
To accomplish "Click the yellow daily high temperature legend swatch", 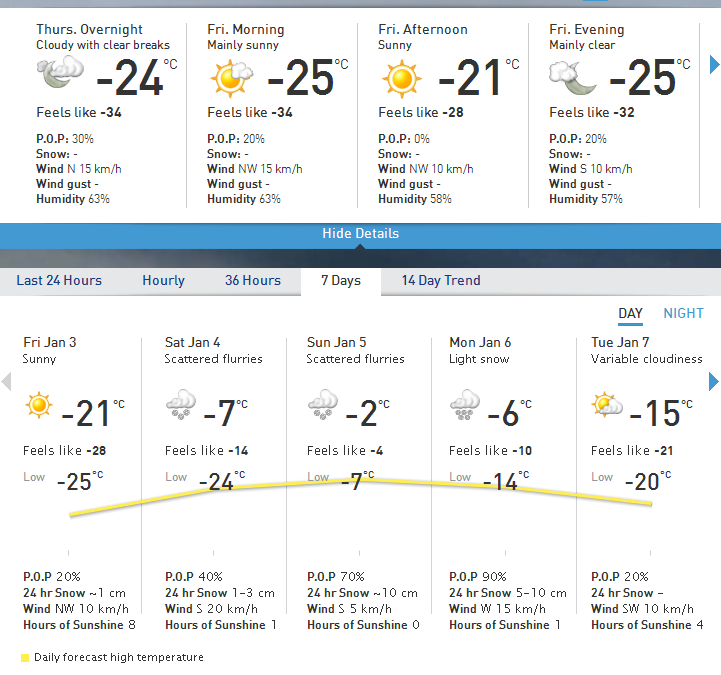I will click(x=24, y=657).
